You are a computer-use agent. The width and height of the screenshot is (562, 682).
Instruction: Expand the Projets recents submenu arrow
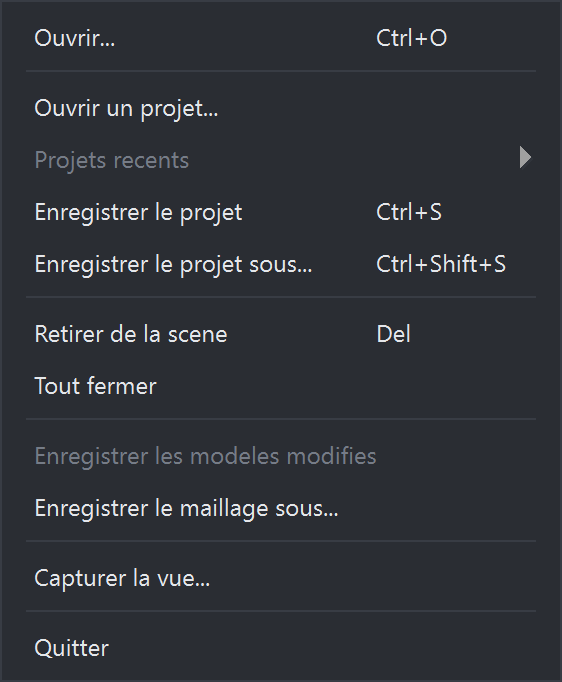coord(525,157)
